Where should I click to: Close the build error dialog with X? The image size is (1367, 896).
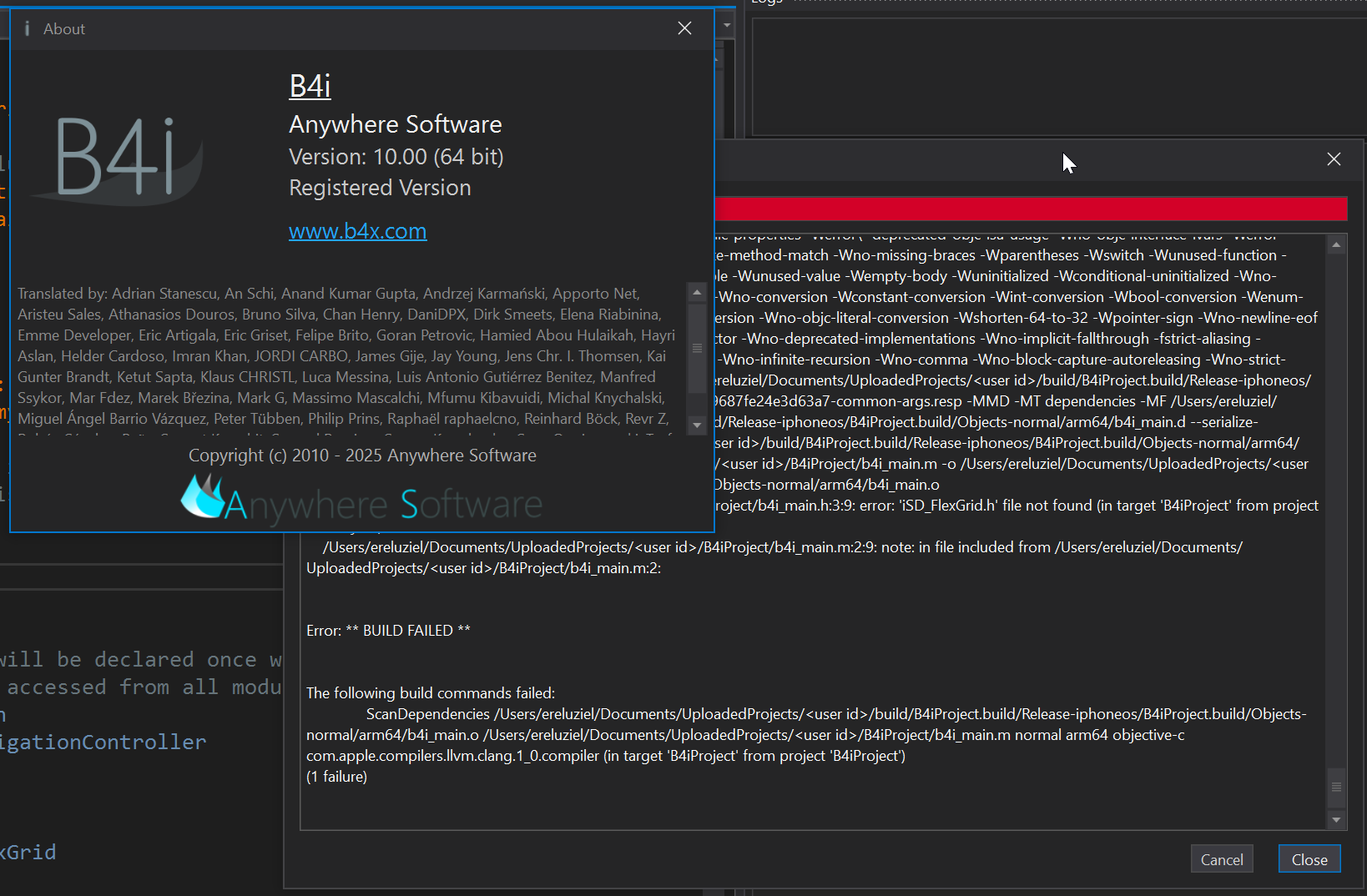tap(1334, 159)
